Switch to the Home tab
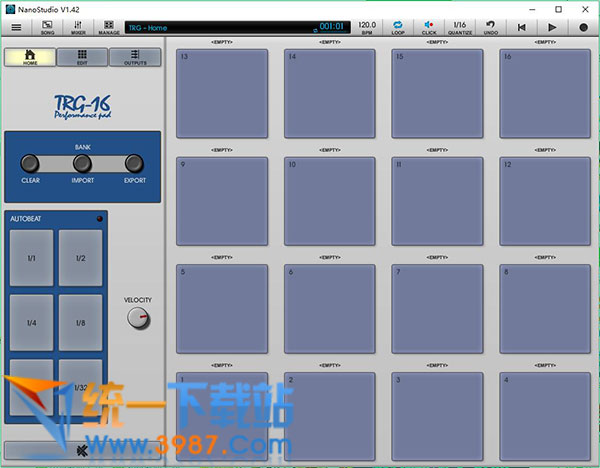This screenshot has width=600, height=468. (30, 57)
